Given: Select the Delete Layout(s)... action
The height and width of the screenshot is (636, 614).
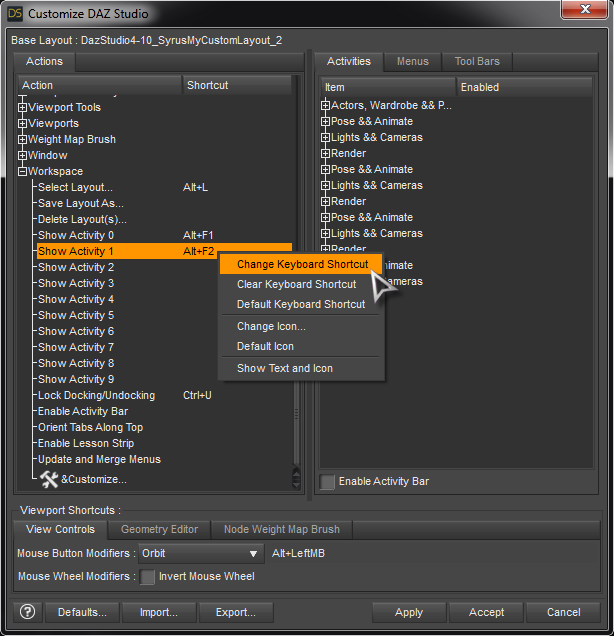Looking at the screenshot, I should [x=82, y=219].
